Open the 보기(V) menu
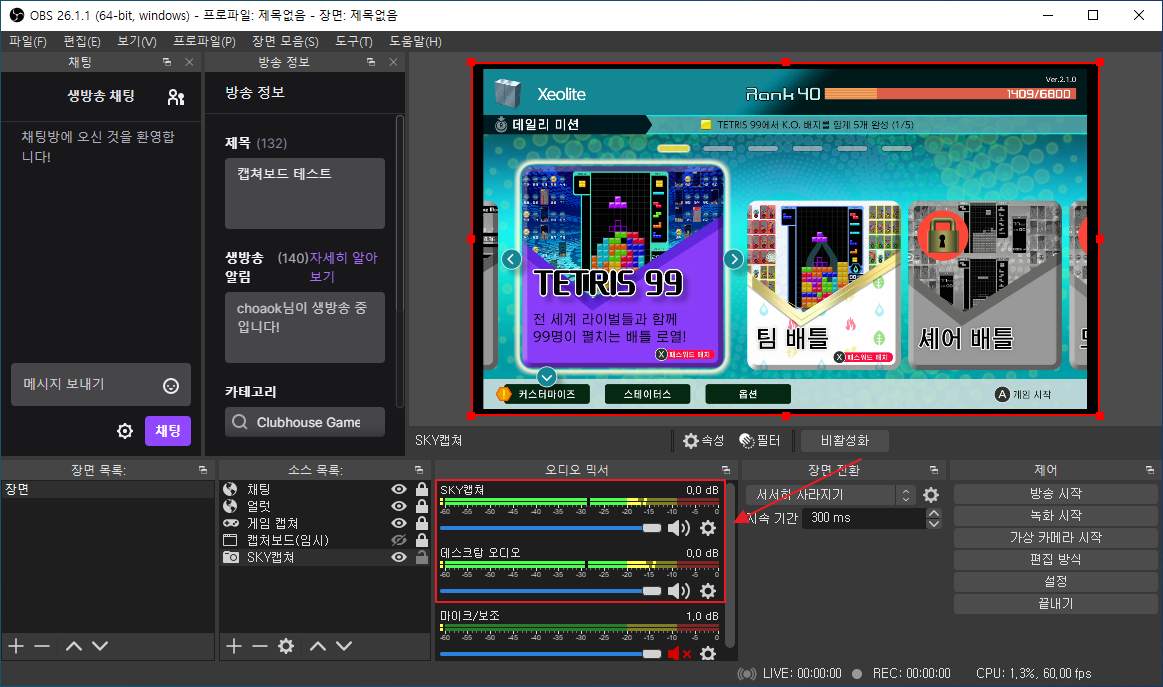This screenshot has height=687, width=1163. coord(136,42)
